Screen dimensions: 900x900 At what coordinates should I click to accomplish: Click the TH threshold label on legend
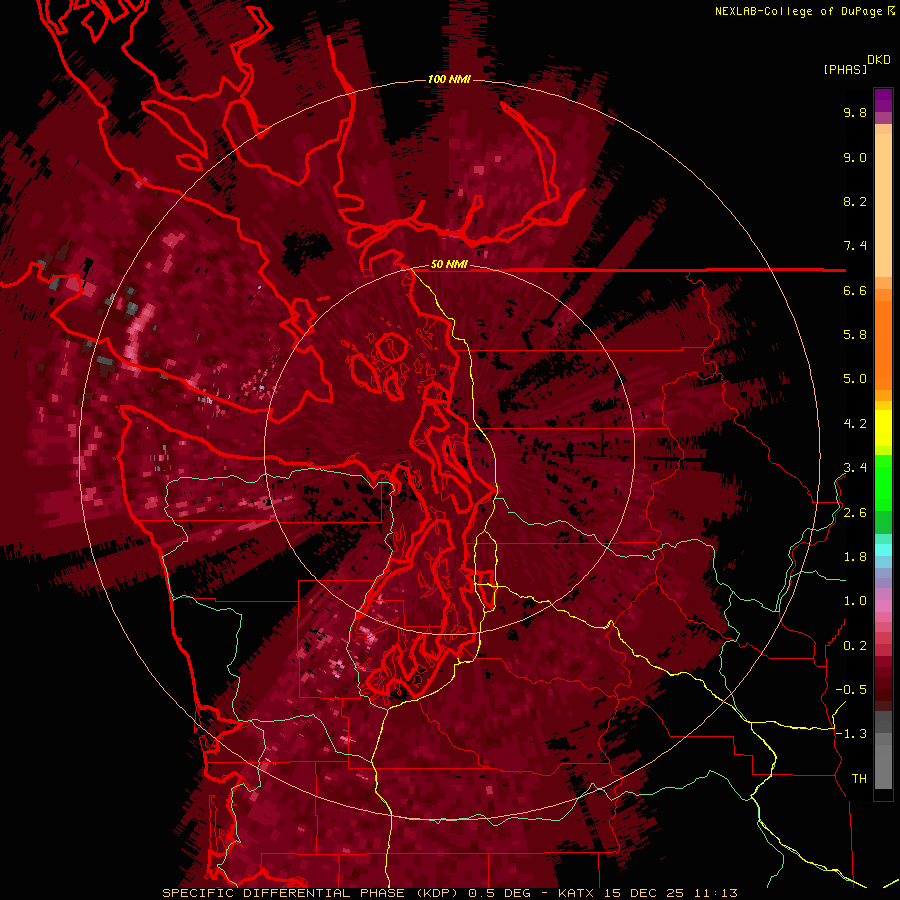coord(859,779)
